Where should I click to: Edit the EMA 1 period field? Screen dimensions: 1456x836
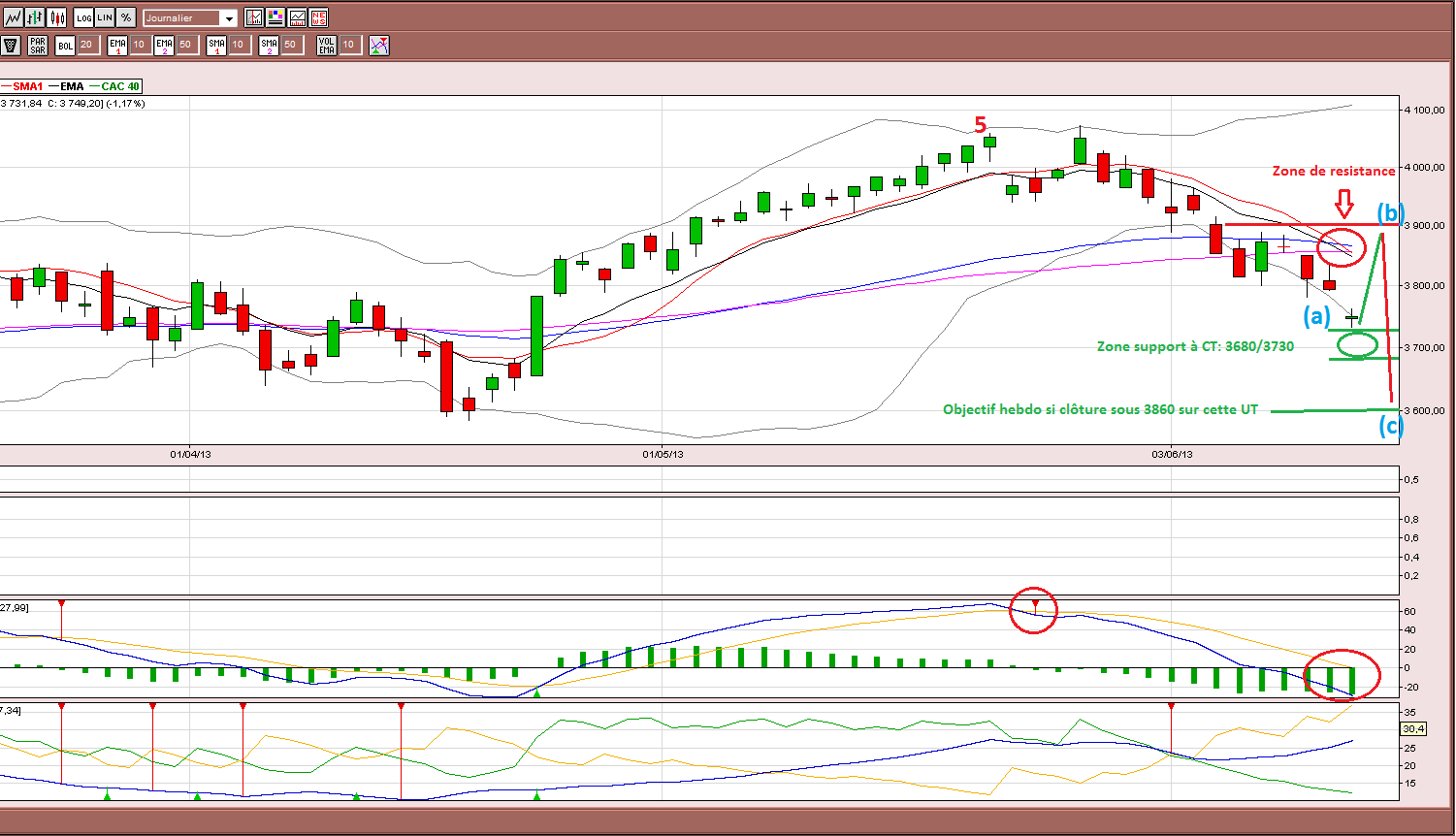point(141,45)
